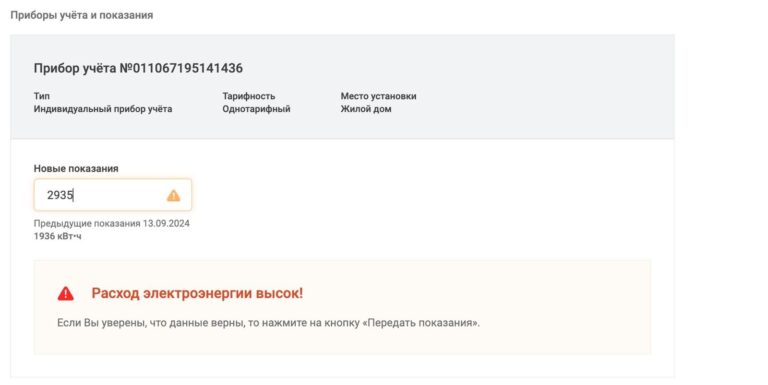Click the Место установки label

point(379,96)
